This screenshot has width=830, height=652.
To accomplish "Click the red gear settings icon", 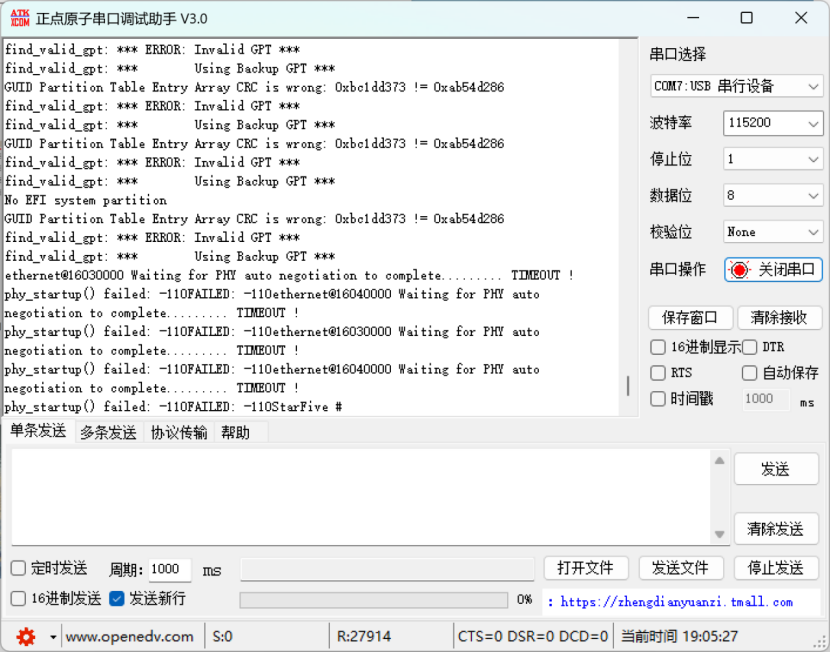I will click(x=26, y=636).
